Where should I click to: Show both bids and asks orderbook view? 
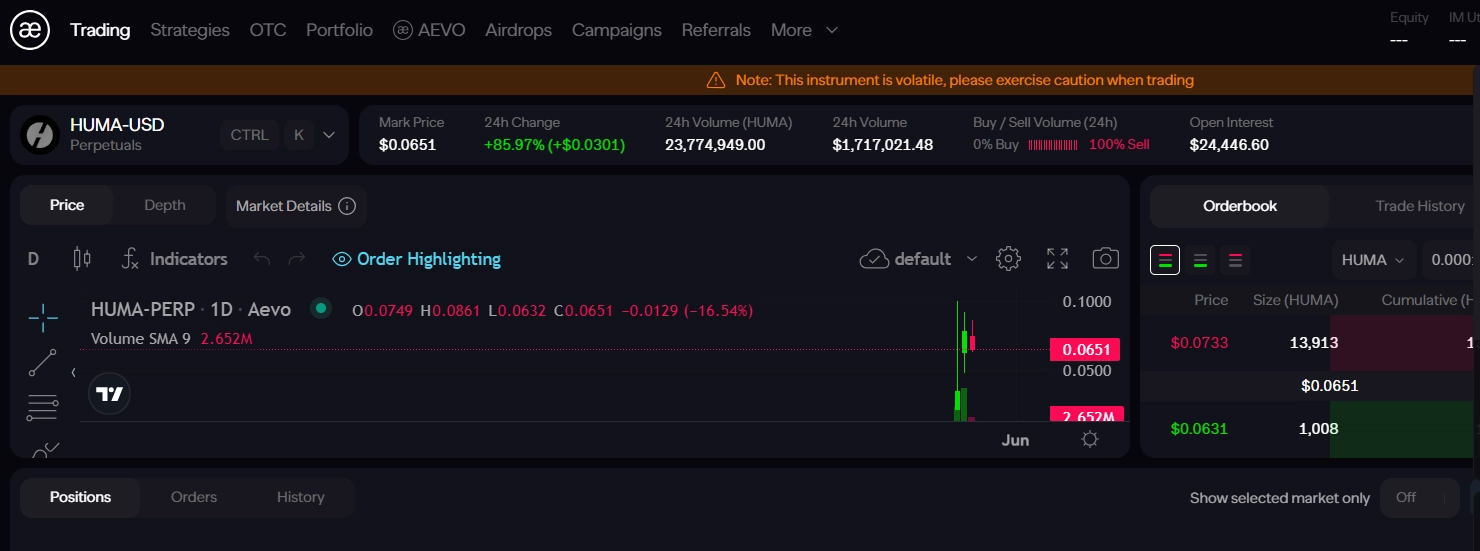[1165, 260]
